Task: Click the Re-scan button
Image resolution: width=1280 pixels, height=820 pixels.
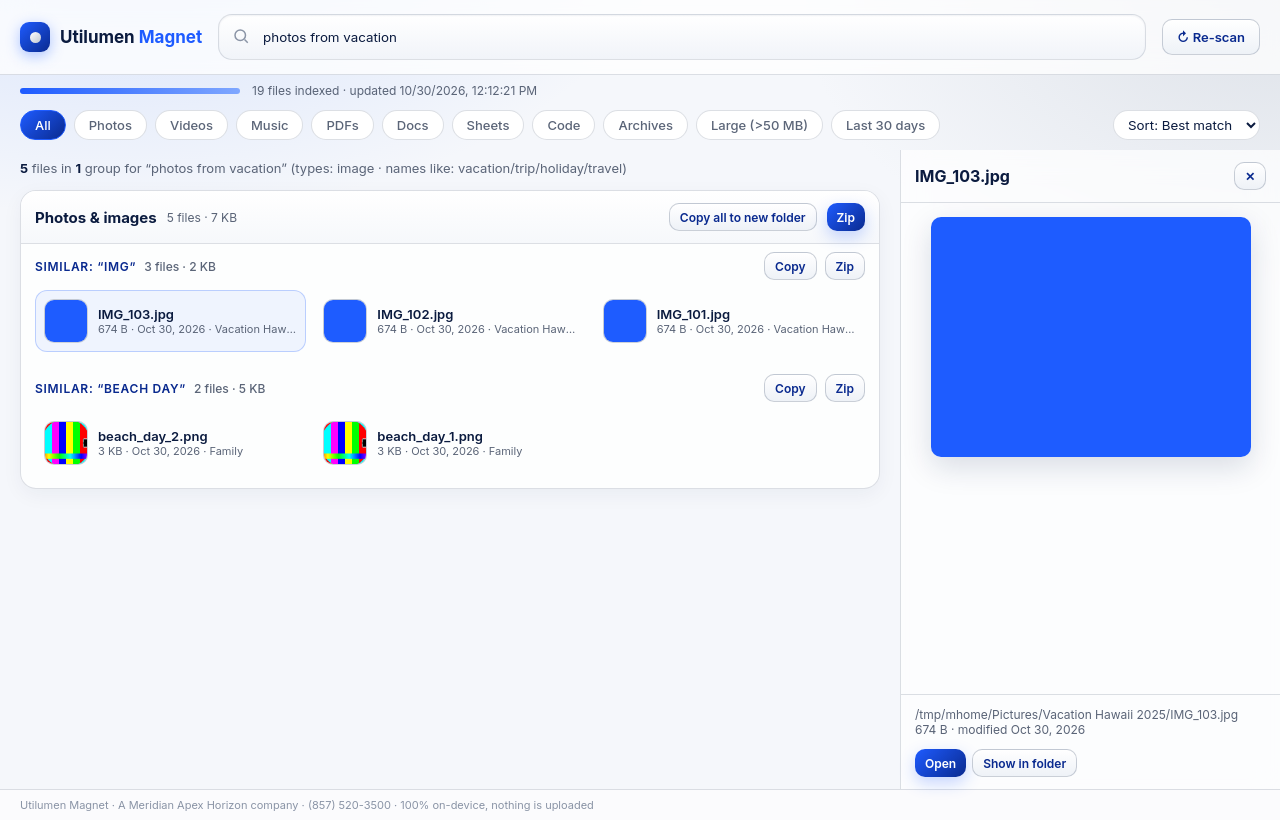Action: 1211,37
